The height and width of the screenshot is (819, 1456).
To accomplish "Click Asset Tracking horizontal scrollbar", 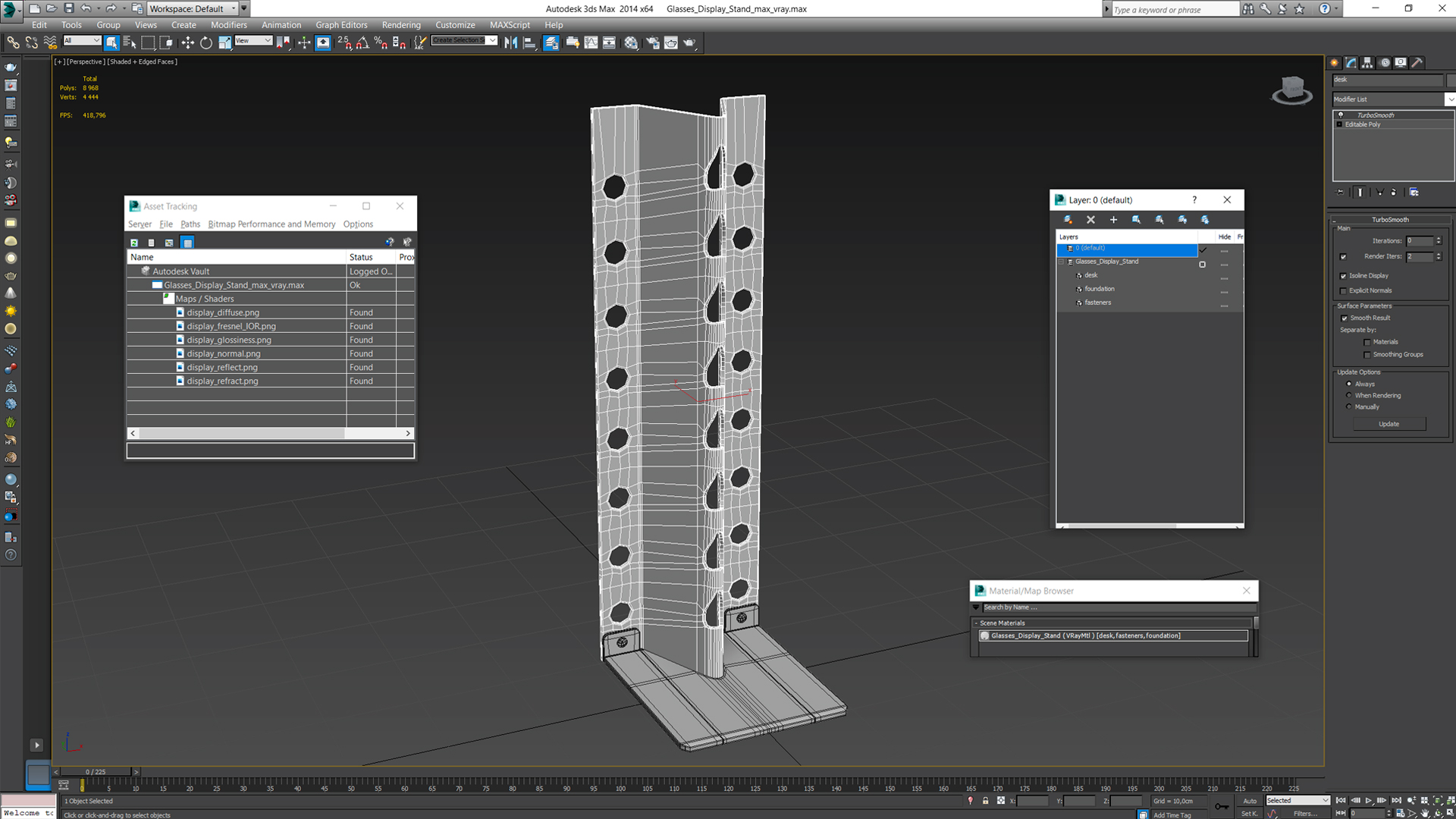I will (x=271, y=433).
